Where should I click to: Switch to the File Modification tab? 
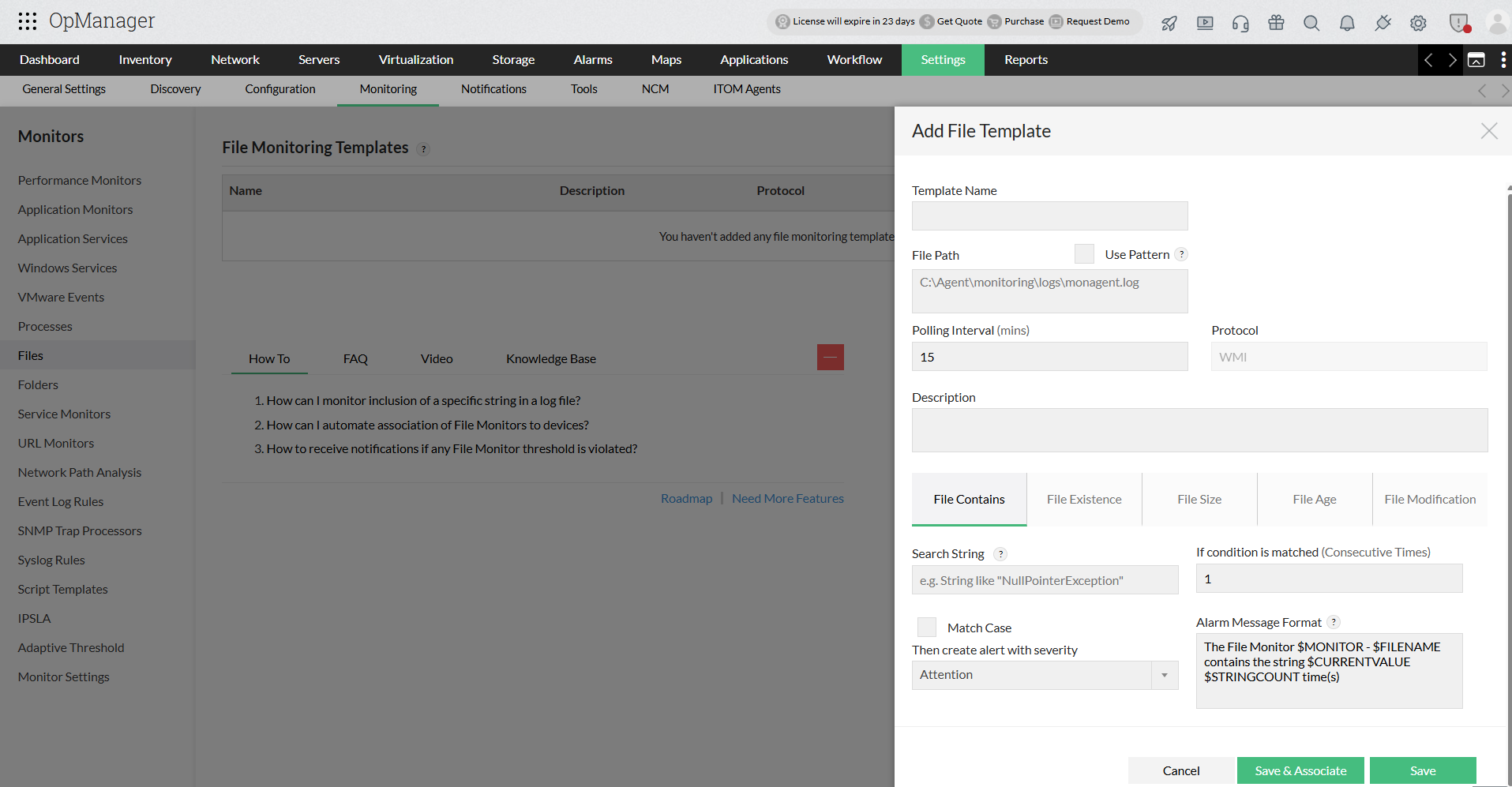pyautogui.click(x=1430, y=499)
